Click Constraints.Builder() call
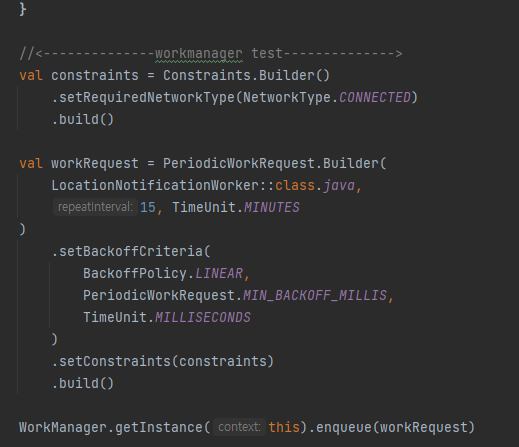Image resolution: width=519 pixels, height=447 pixels. coord(246,75)
